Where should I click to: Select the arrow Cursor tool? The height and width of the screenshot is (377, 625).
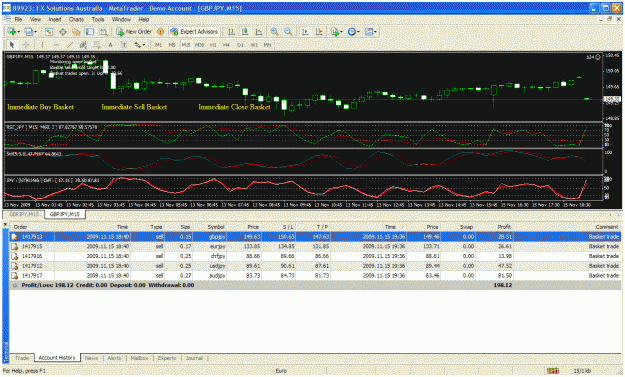point(12,45)
